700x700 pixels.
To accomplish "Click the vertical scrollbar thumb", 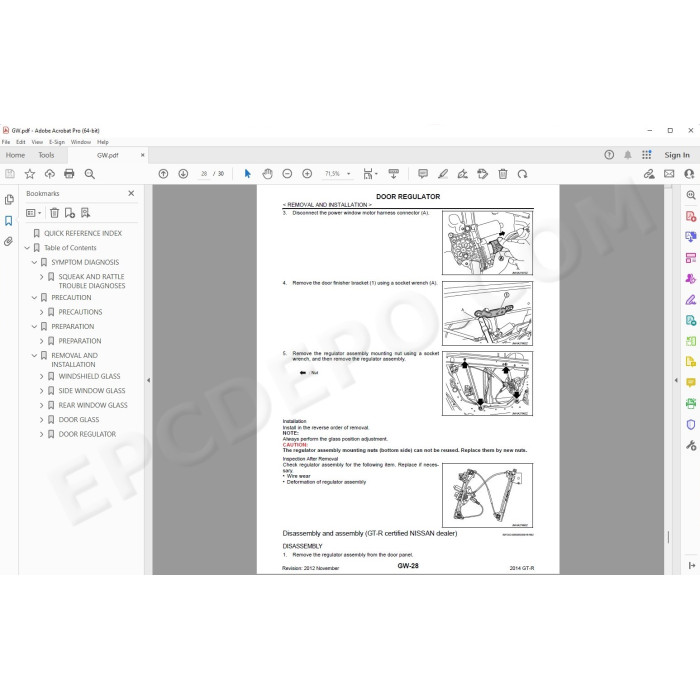I will click(668, 537).
